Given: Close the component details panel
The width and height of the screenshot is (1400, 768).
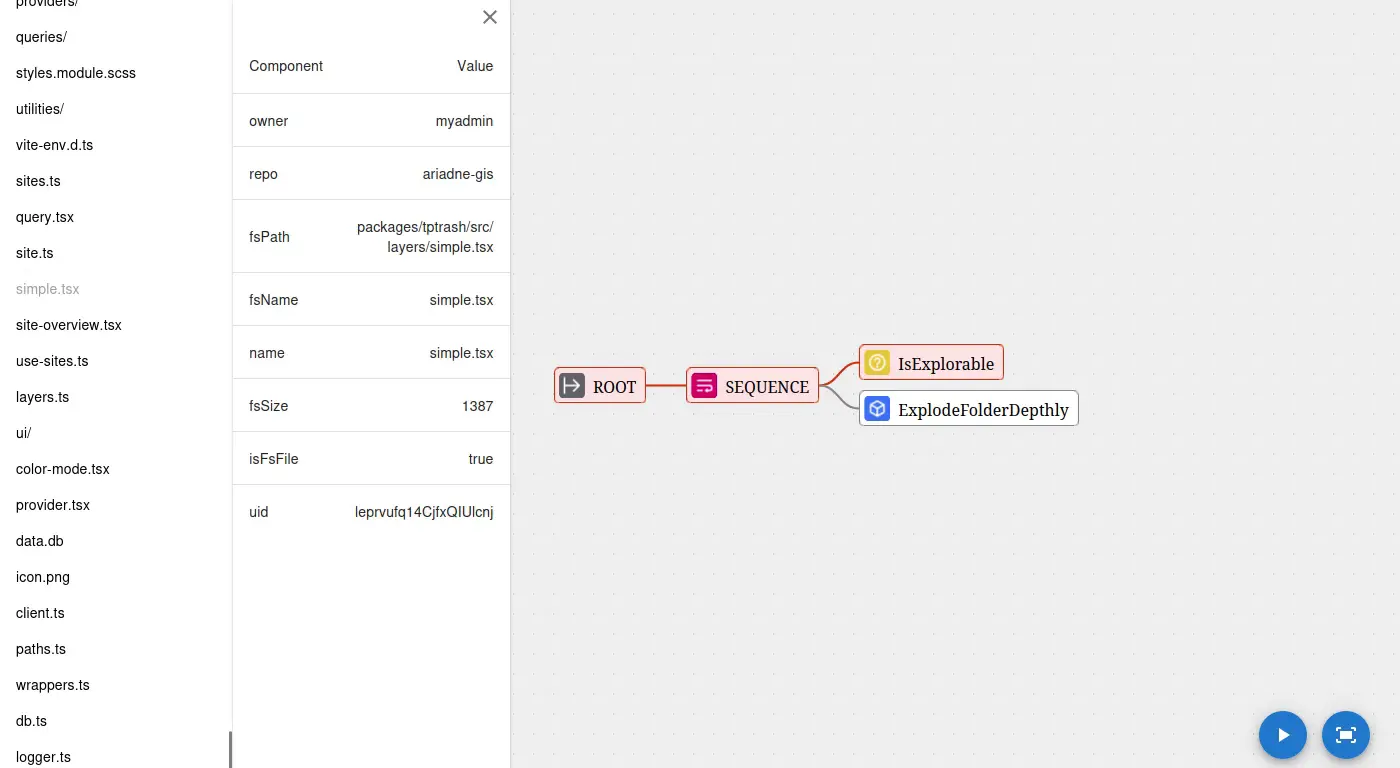Looking at the screenshot, I should 490,17.
